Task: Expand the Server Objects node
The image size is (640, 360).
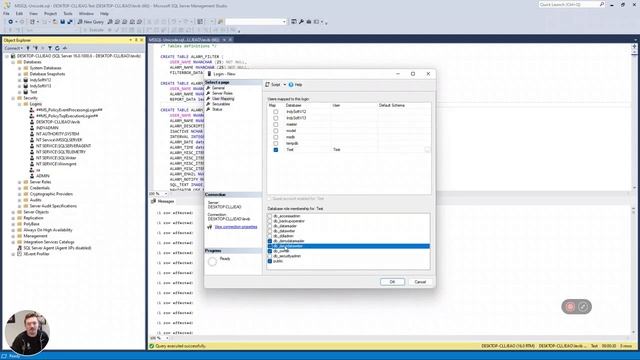Action: tap(13, 212)
